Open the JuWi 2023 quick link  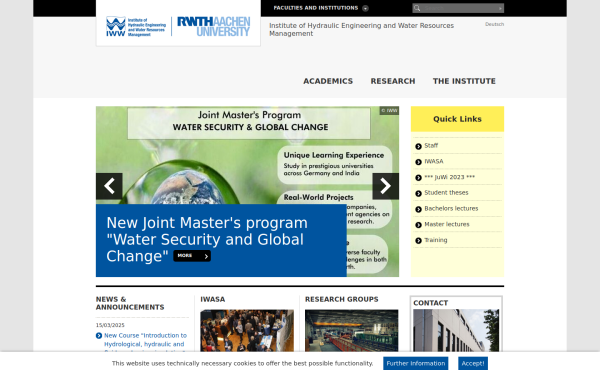click(450, 177)
